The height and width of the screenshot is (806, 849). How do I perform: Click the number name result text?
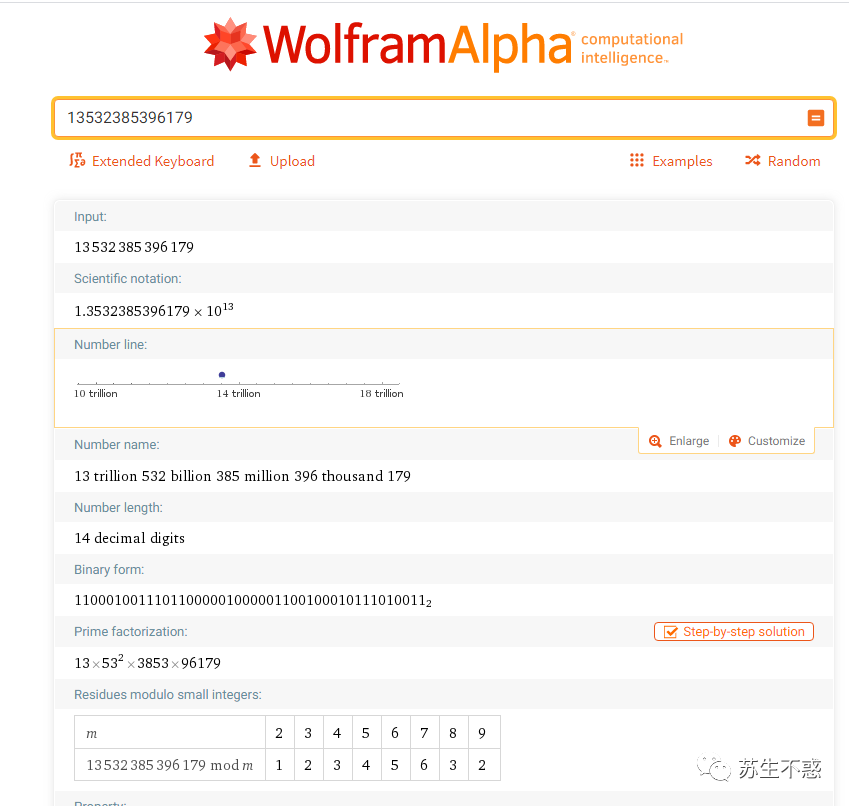point(243,476)
